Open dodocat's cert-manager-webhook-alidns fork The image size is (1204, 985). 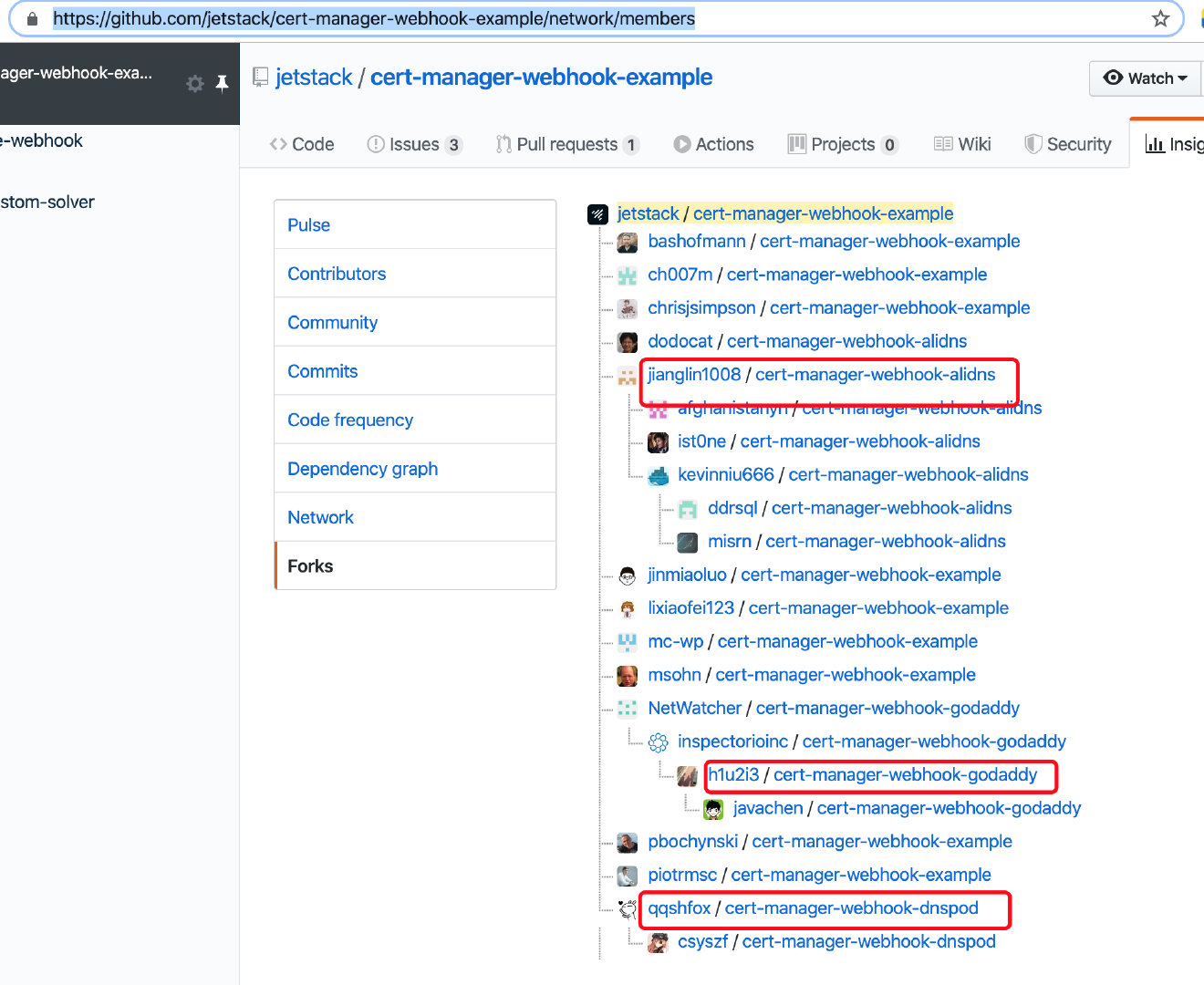coord(847,341)
